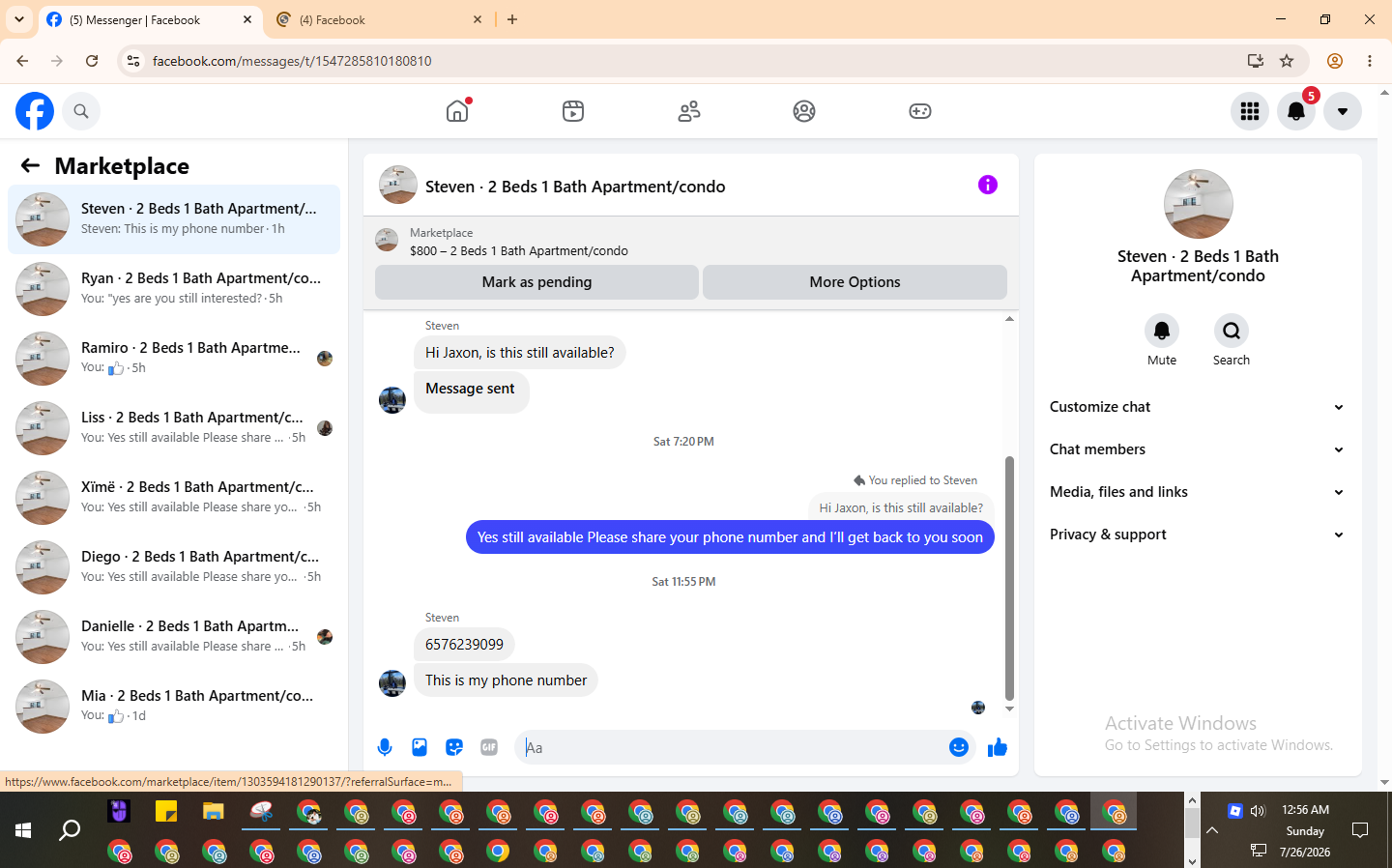
Task: Open the Friends icon in top navigation
Action: click(689, 111)
